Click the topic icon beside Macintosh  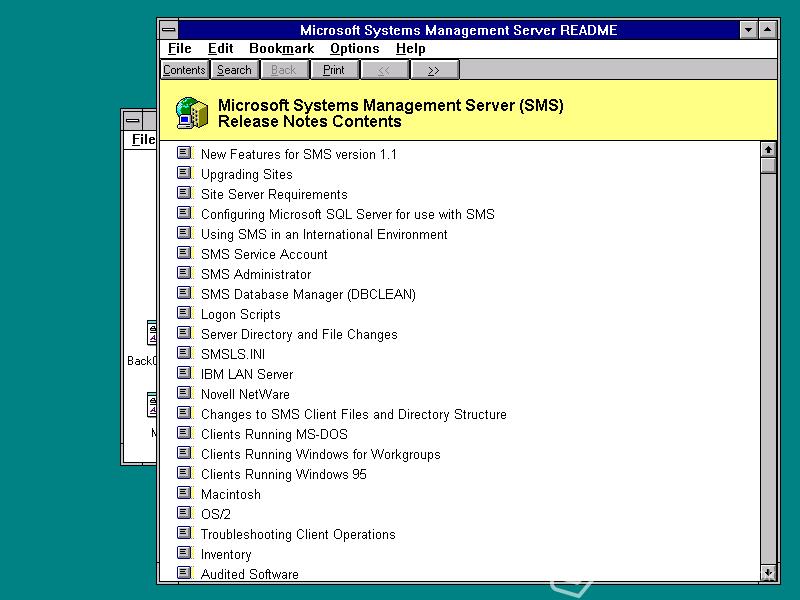[185, 493]
